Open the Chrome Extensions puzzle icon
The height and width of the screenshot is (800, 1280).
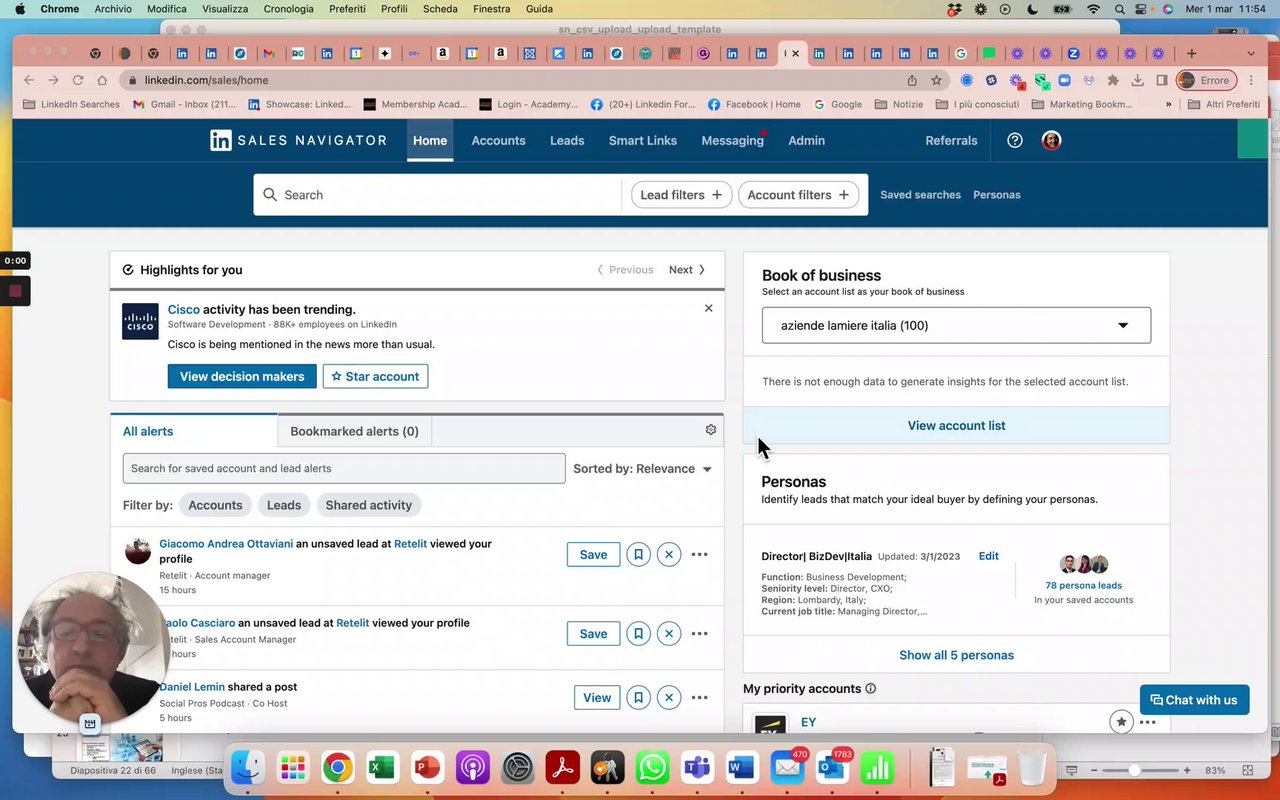1113,80
